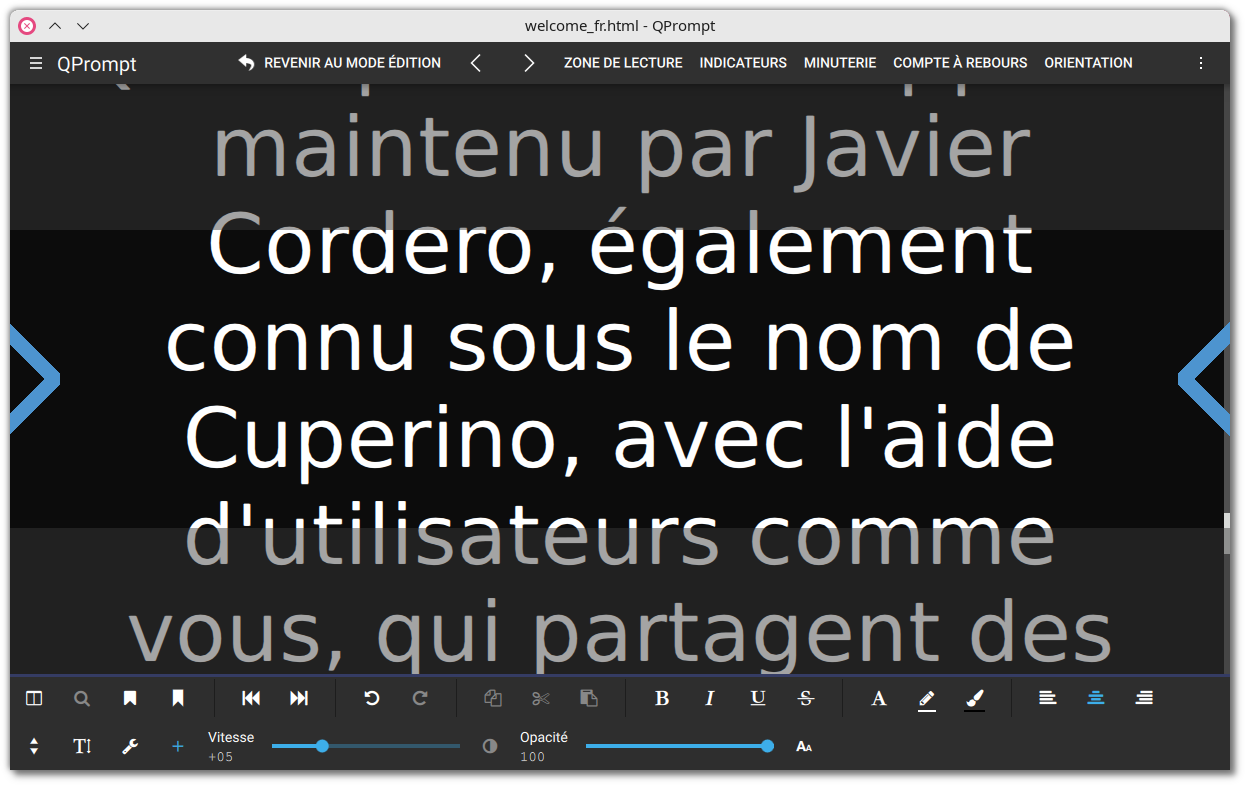Skip to previous marker

click(x=251, y=698)
